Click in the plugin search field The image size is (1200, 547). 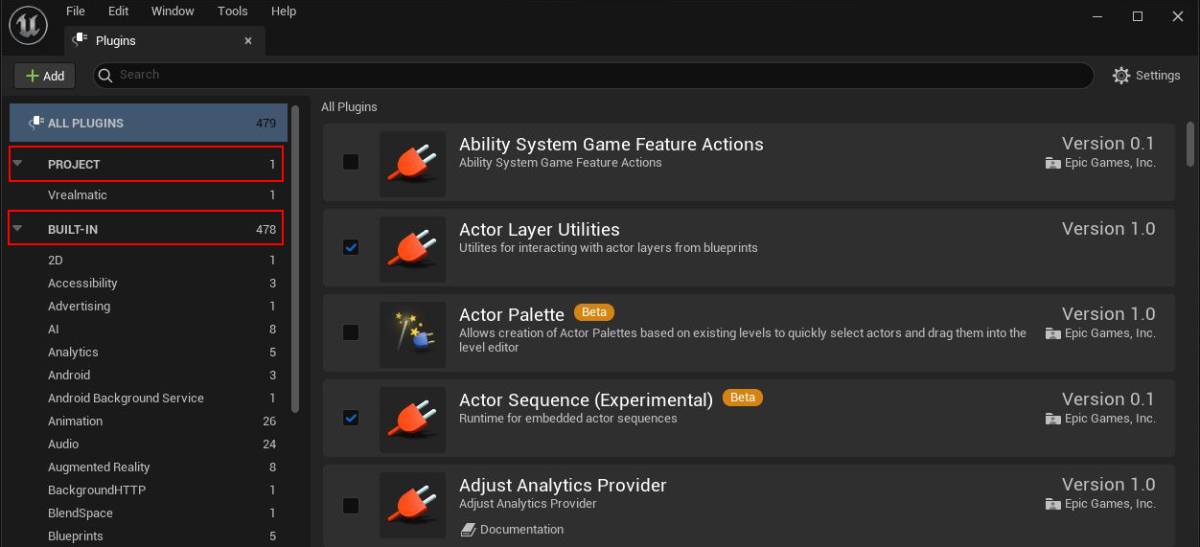(593, 75)
